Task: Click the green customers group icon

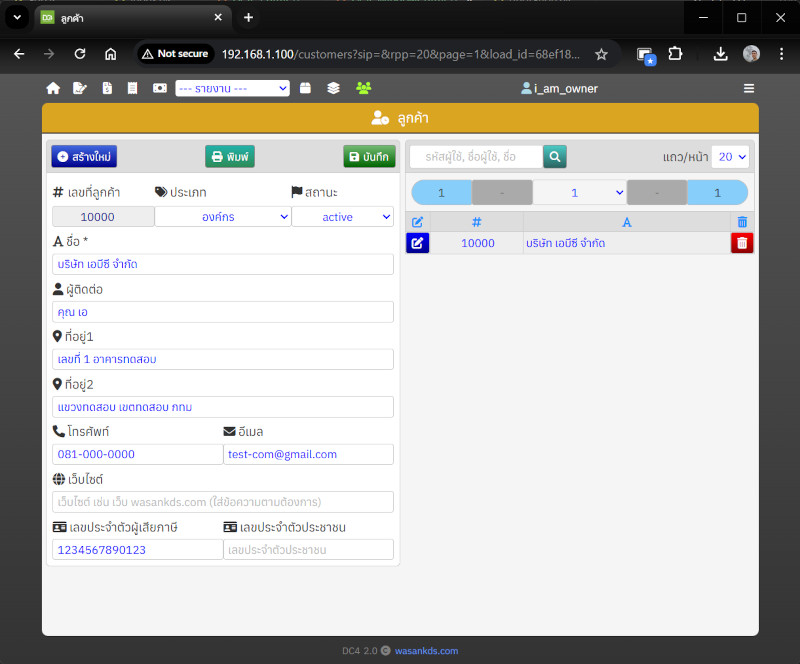Action: click(x=363, y=88)
